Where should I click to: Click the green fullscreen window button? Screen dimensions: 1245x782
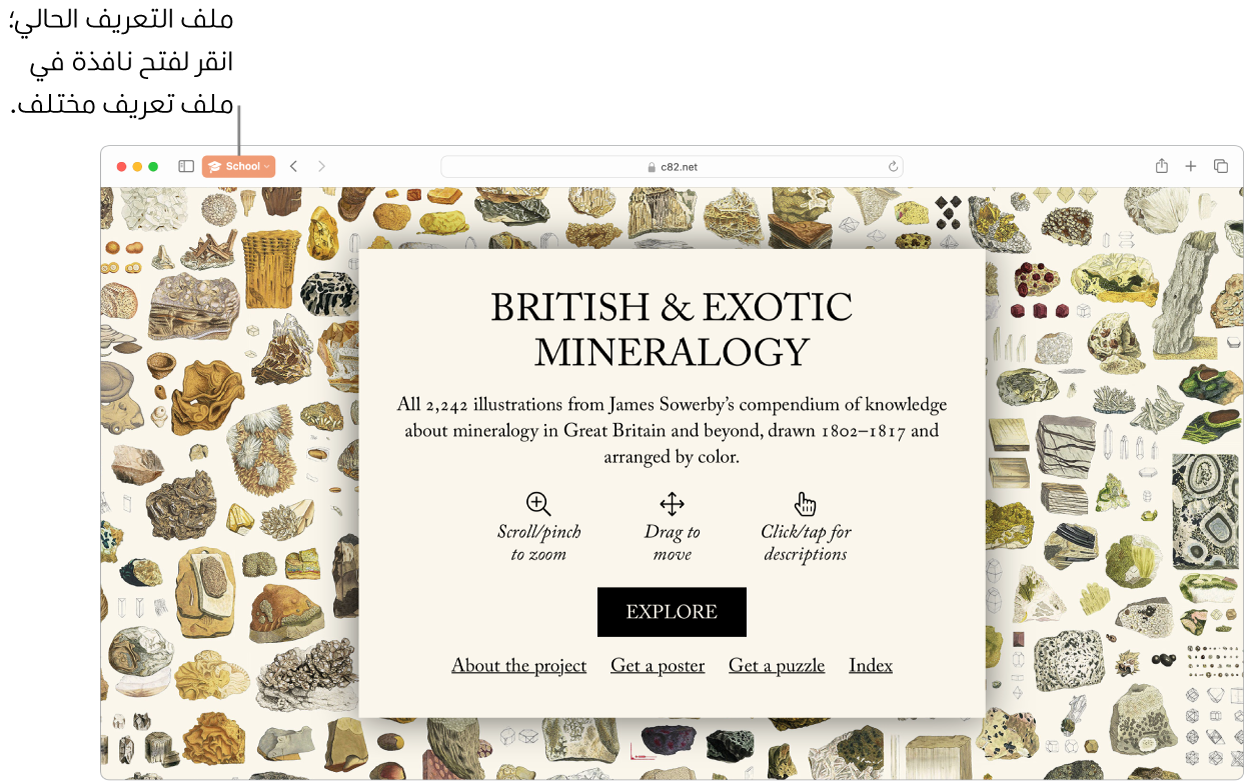[153, 167]
